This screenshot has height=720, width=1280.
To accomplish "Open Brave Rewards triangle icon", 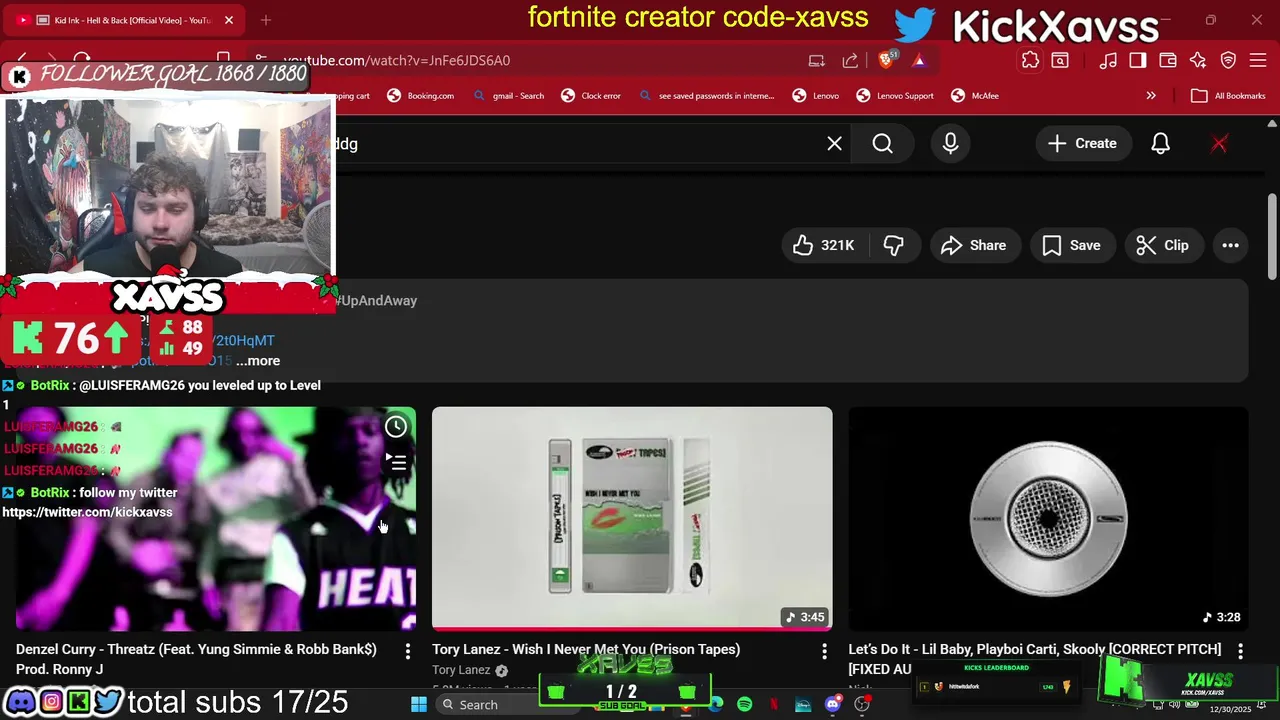I will pos(919,60).
